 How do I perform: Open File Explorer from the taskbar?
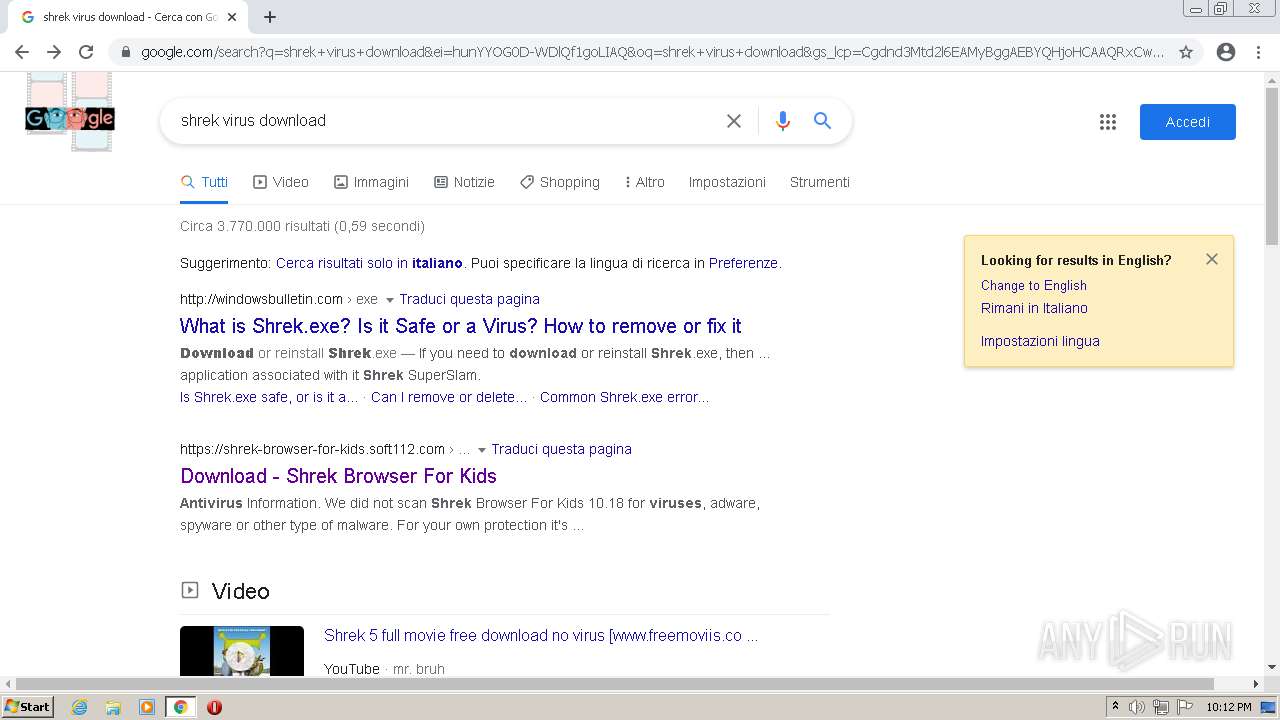(x=113, y=707)
